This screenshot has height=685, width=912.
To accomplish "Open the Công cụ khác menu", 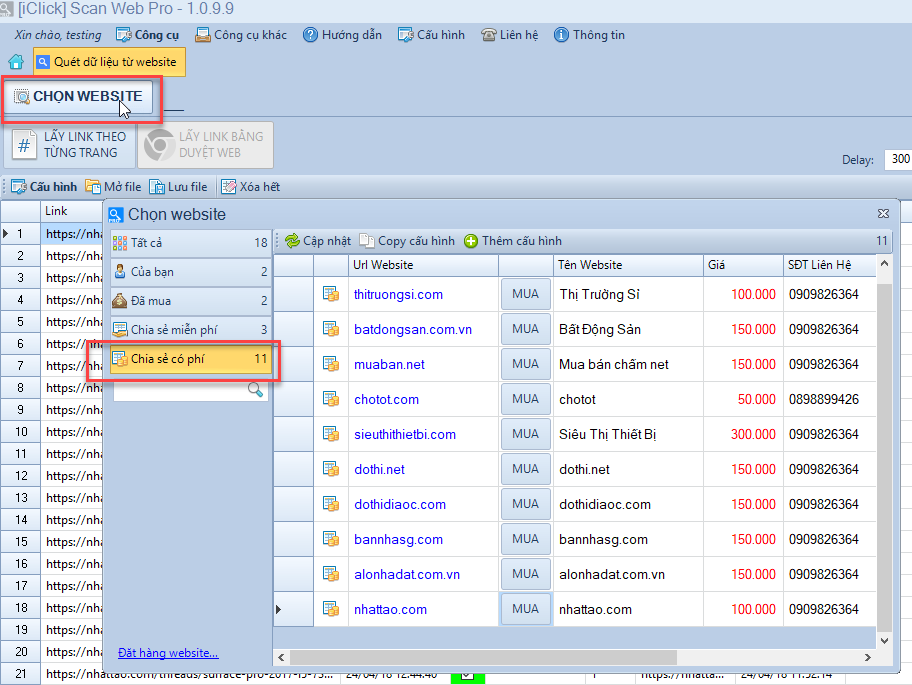I will coord(241,35).
